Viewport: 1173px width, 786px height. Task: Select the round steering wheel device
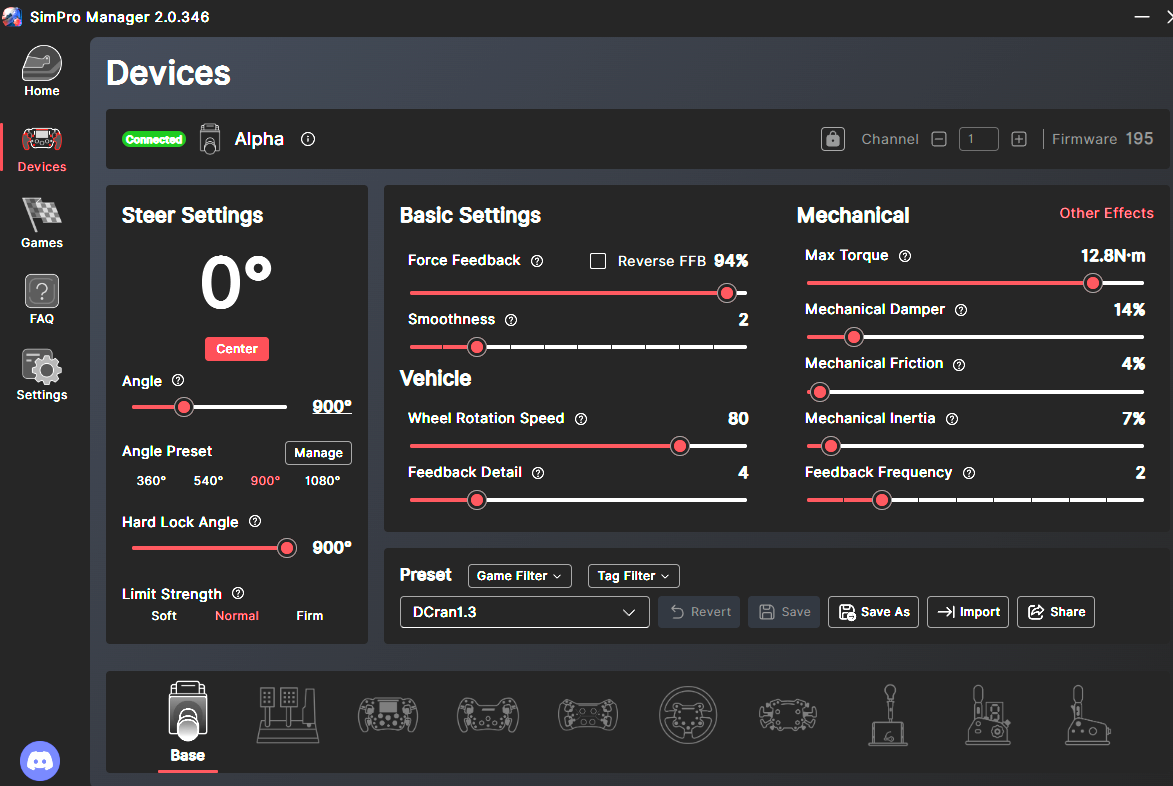pyautogui.click(x=687, y=716)
